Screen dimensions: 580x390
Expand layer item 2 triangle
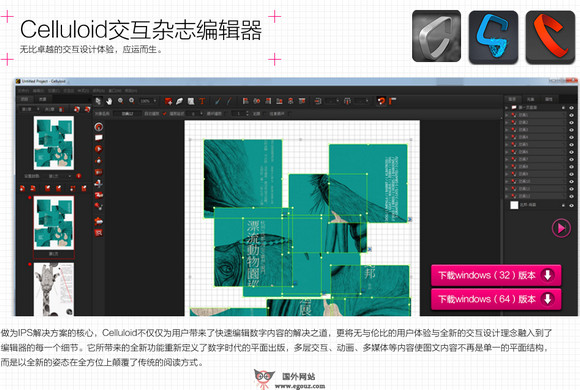(507, 122)
